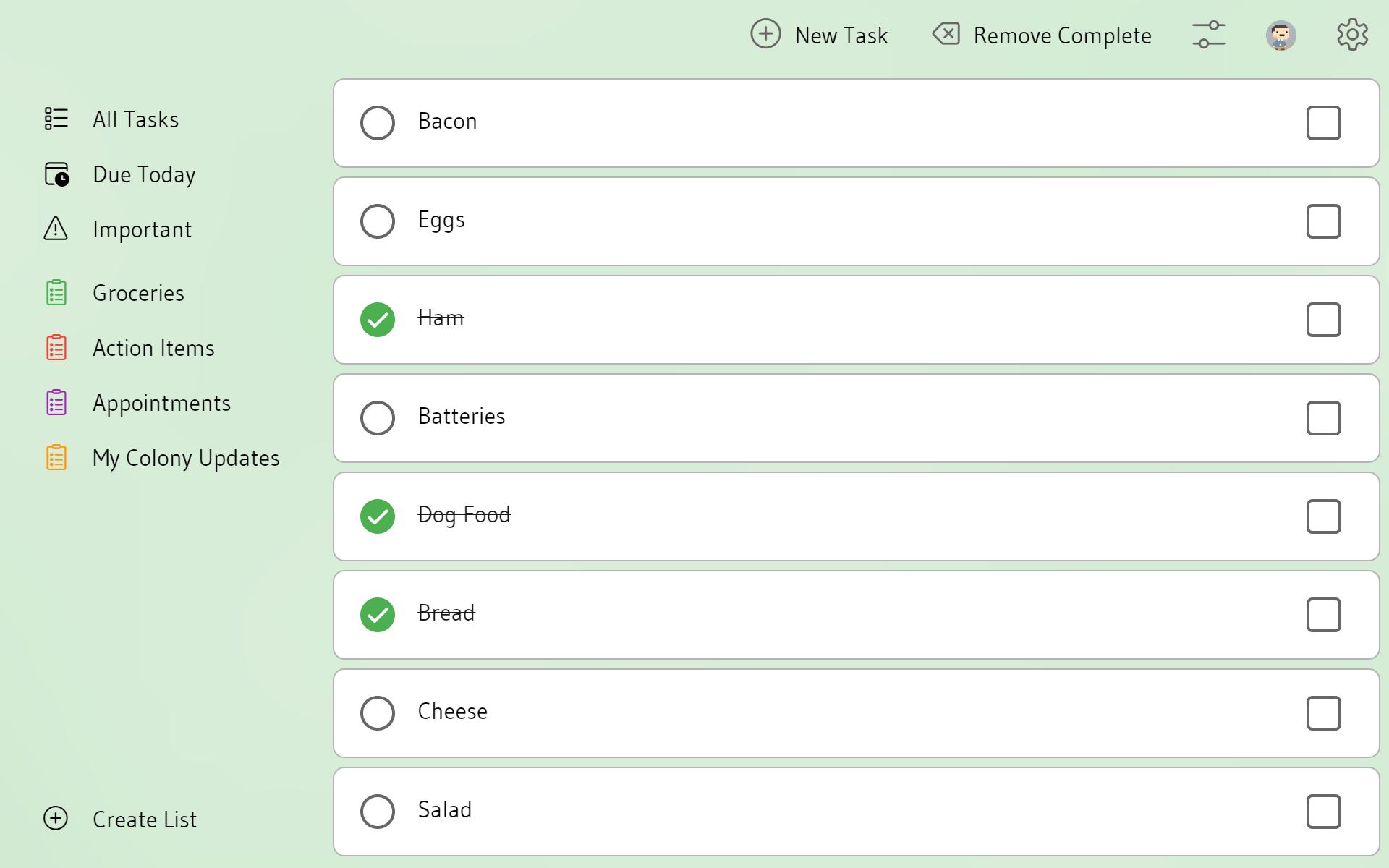Click the Dog Food task name
Image resolution: width=1389 pixels, height=868 pixels.
tap(464, 515)
